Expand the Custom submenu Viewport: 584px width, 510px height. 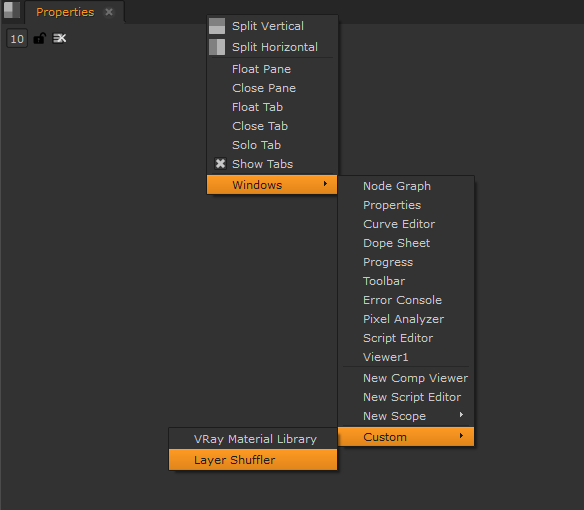pyautogui.click(x=406, y=437)
